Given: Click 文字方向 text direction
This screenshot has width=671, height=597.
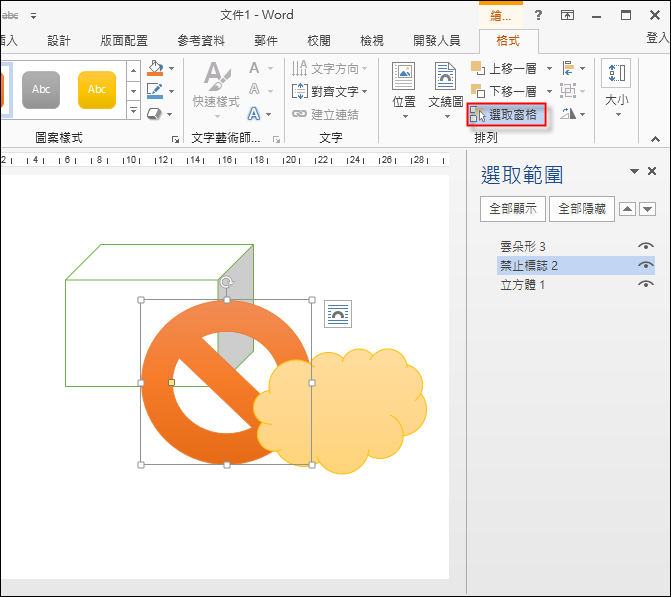Looking at the screenshot, I should 330,68.
